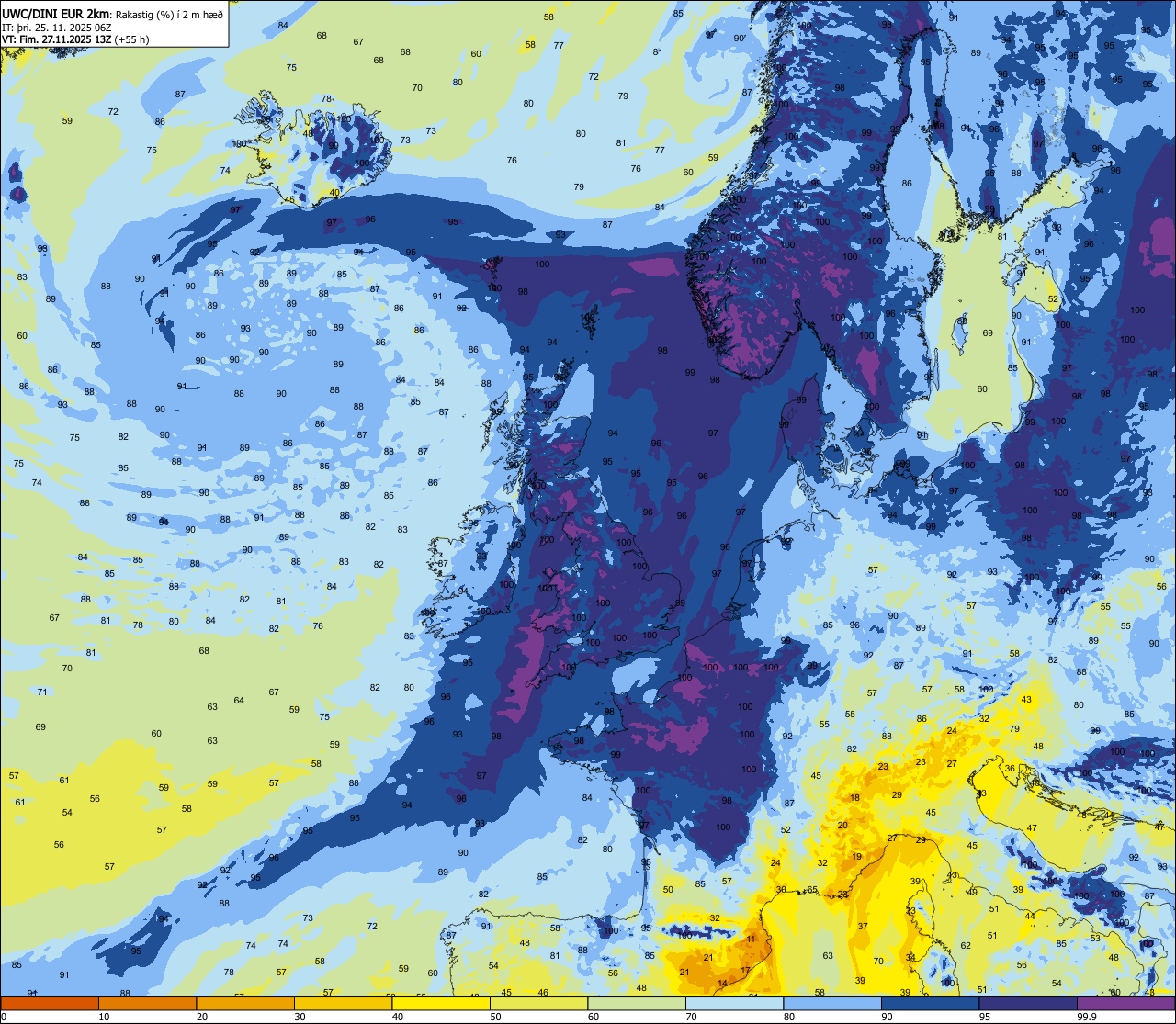The height and width of the screenshot is (1024, 1176).
Task: Click the 20–30 % legend color segment
Action: (245, 1004)
